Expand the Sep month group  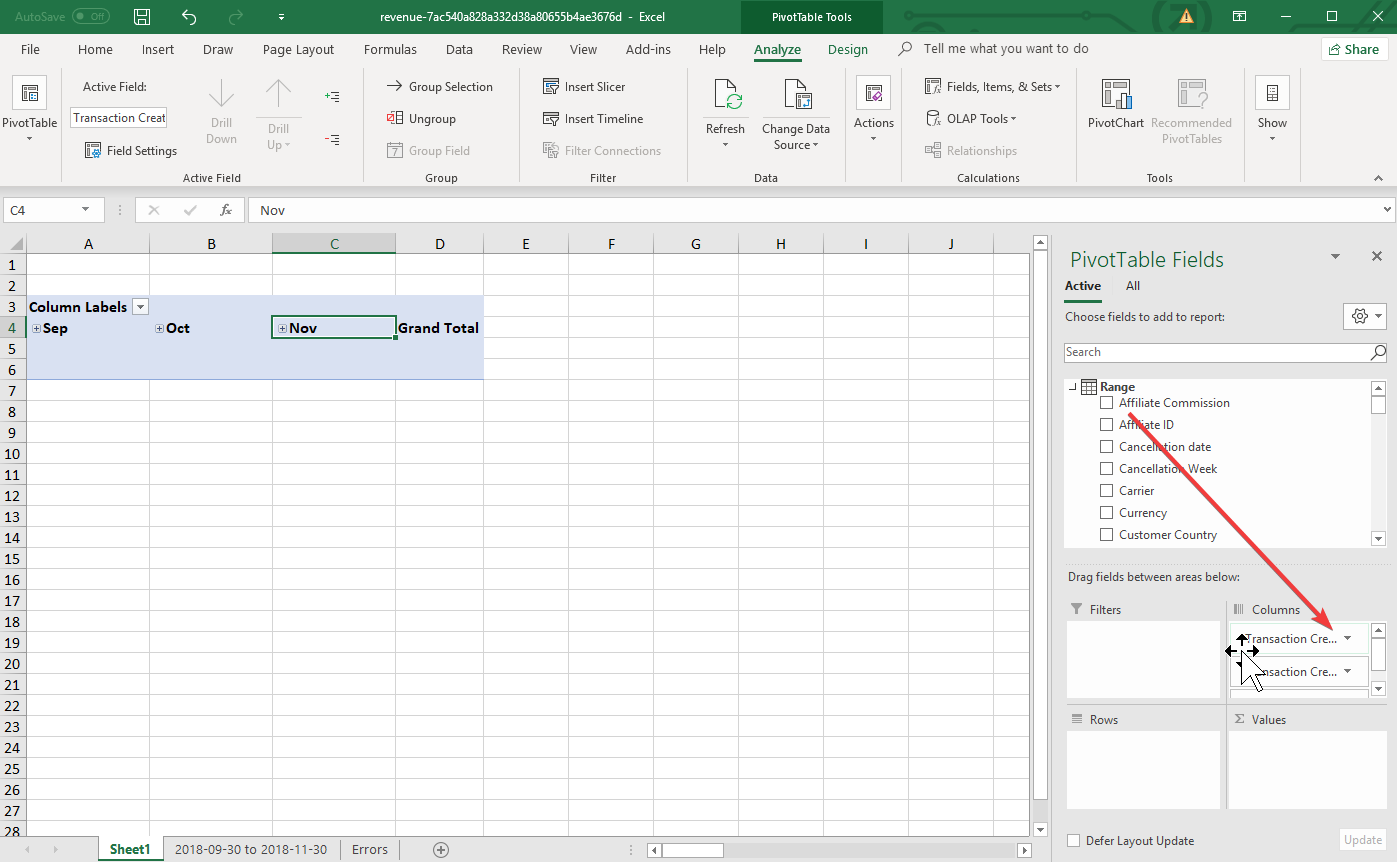click(36, 329)
